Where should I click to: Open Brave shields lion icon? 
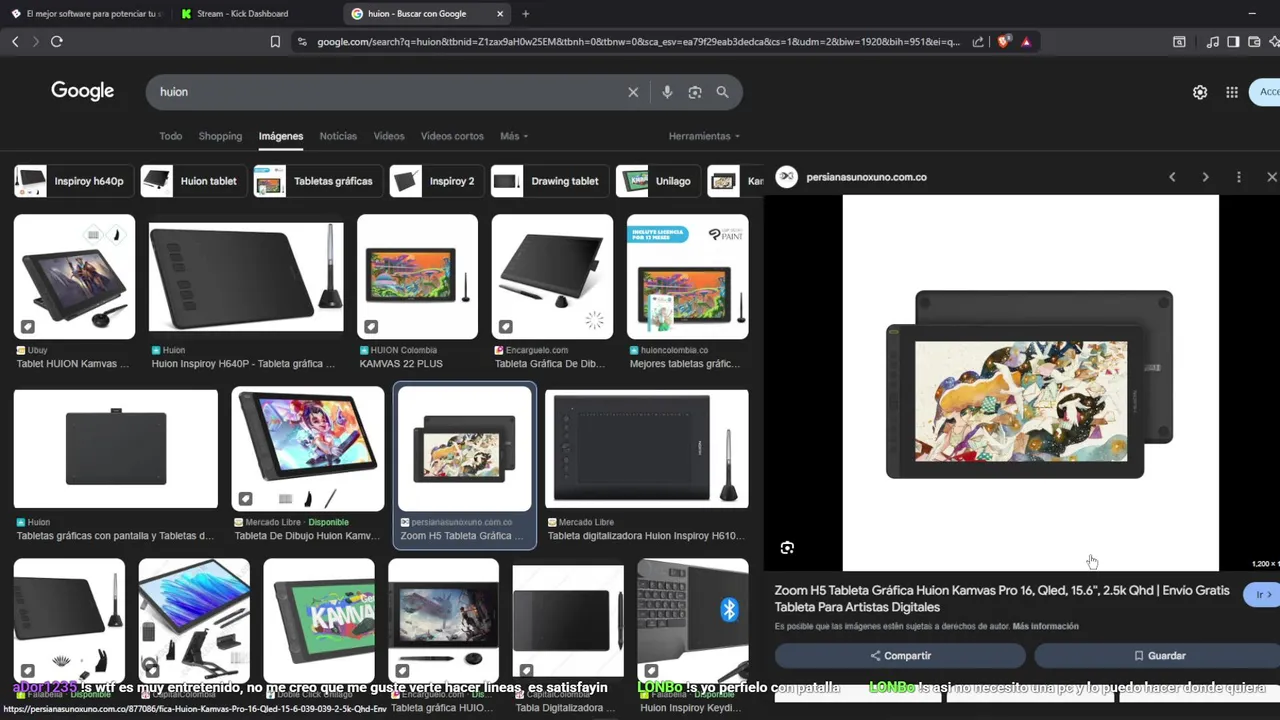1004,42
